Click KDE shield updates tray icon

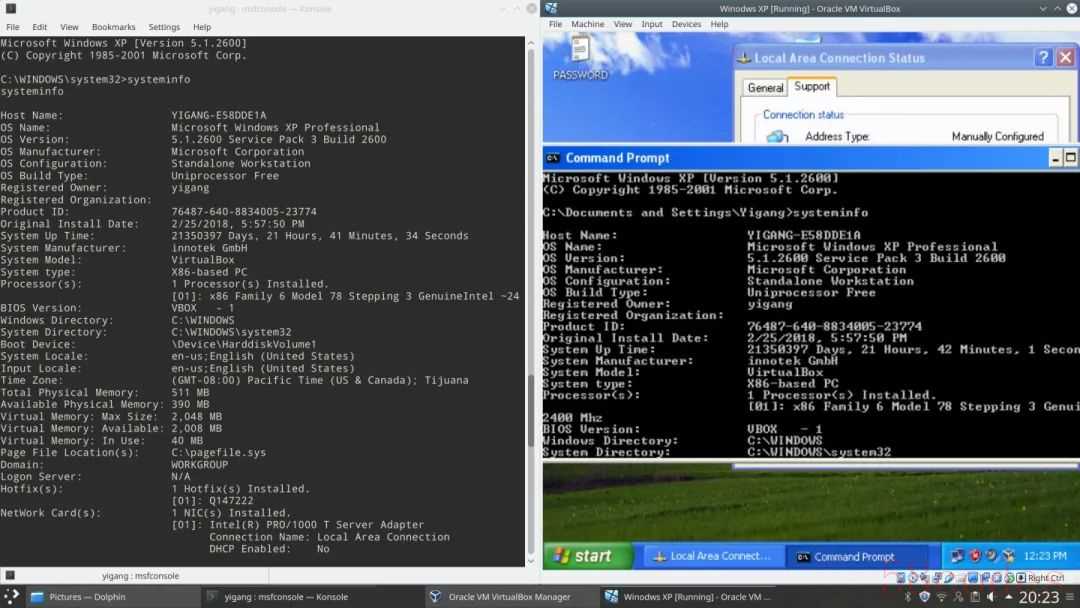pyautogui.click(x=924, y=597)
